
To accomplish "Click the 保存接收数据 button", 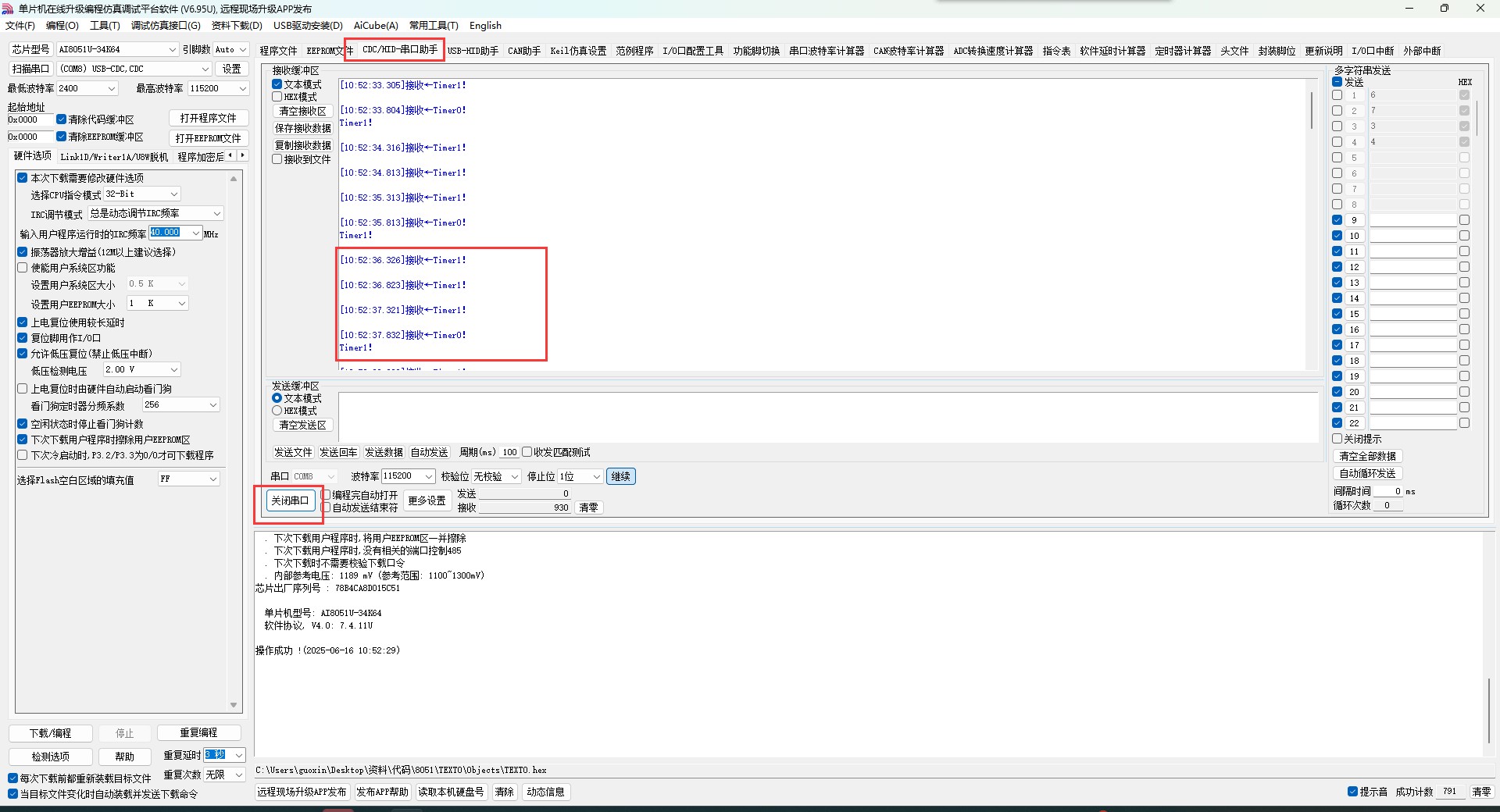I will coord(303,128).
